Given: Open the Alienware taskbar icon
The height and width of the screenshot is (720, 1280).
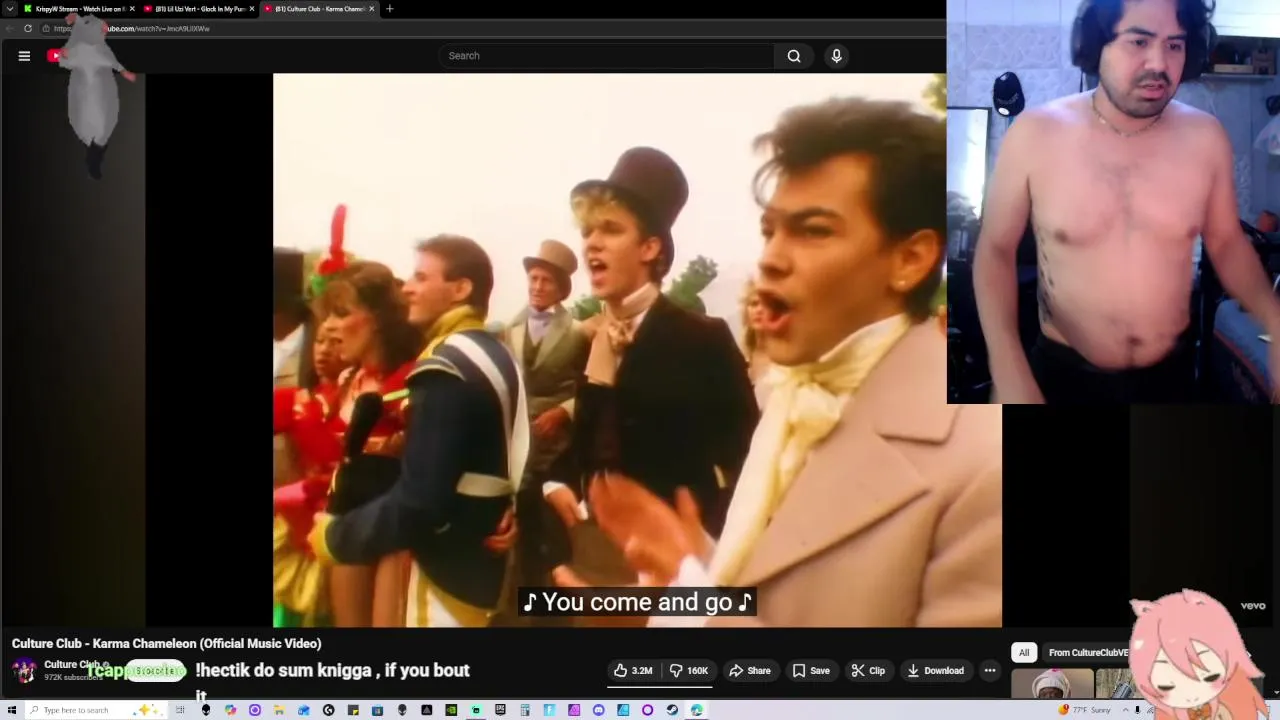Looking at the screenshot, I should [x=205, y=710].
